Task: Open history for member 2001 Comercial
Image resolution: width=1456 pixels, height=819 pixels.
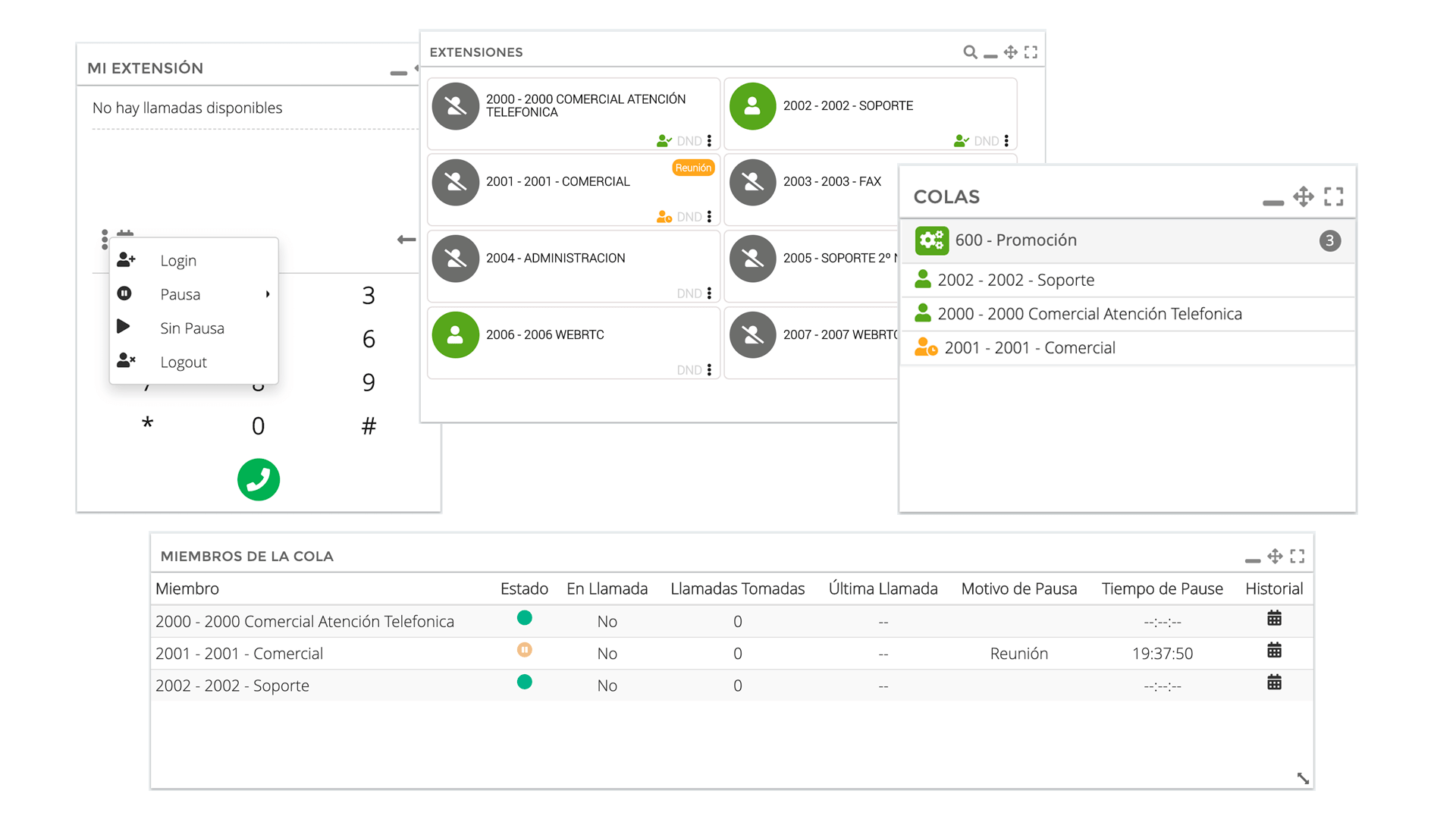Action: [x=1275, y=650]
